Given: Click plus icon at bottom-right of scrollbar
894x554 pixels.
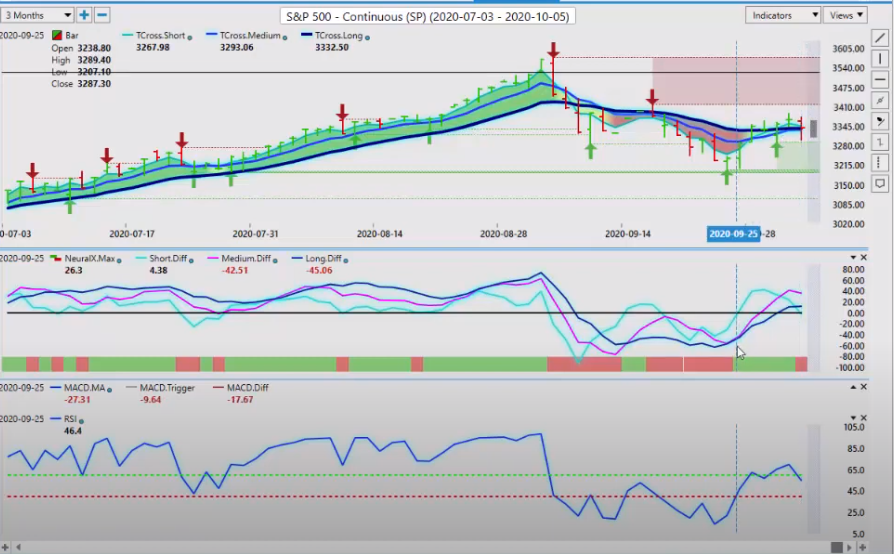Looking at the screenshot, I should (863, 547).
